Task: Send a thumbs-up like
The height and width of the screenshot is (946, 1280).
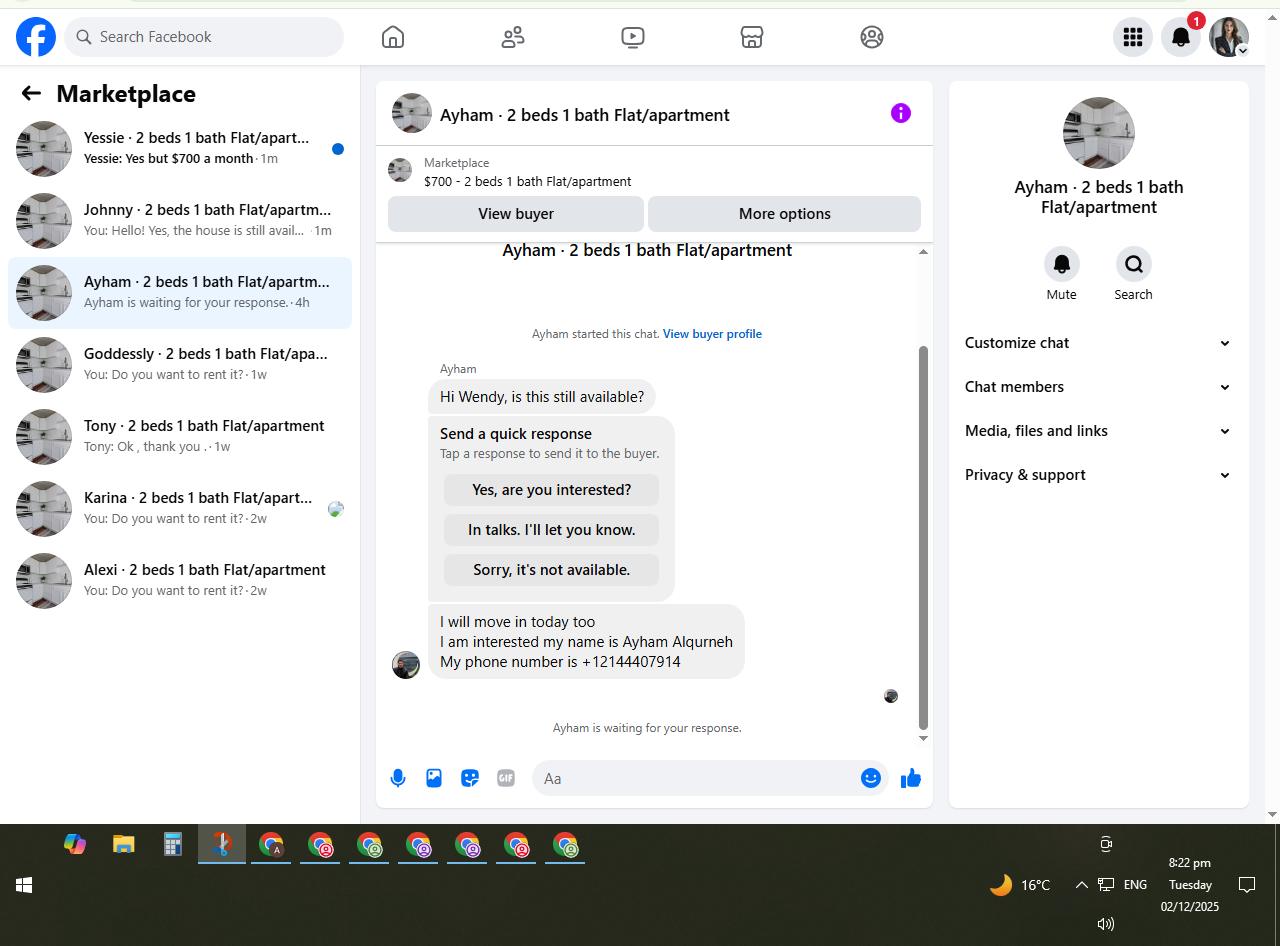Action: 910,778
